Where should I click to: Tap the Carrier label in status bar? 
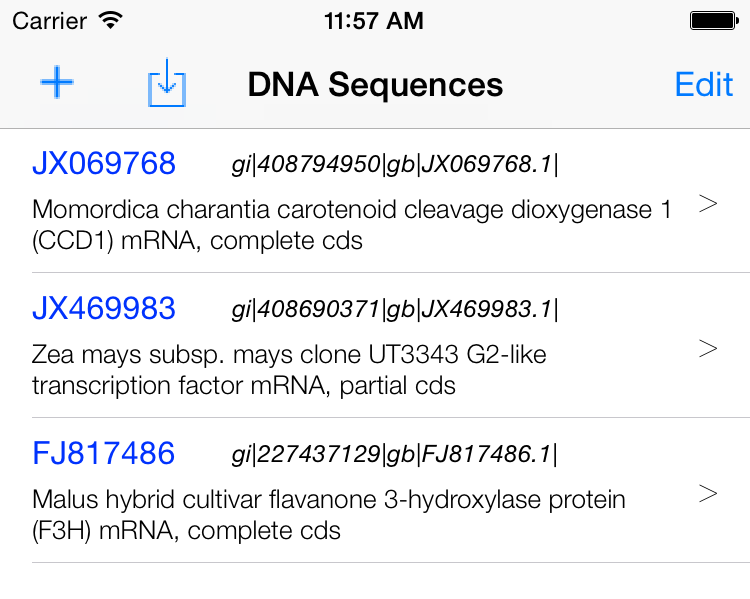point(50,21)
